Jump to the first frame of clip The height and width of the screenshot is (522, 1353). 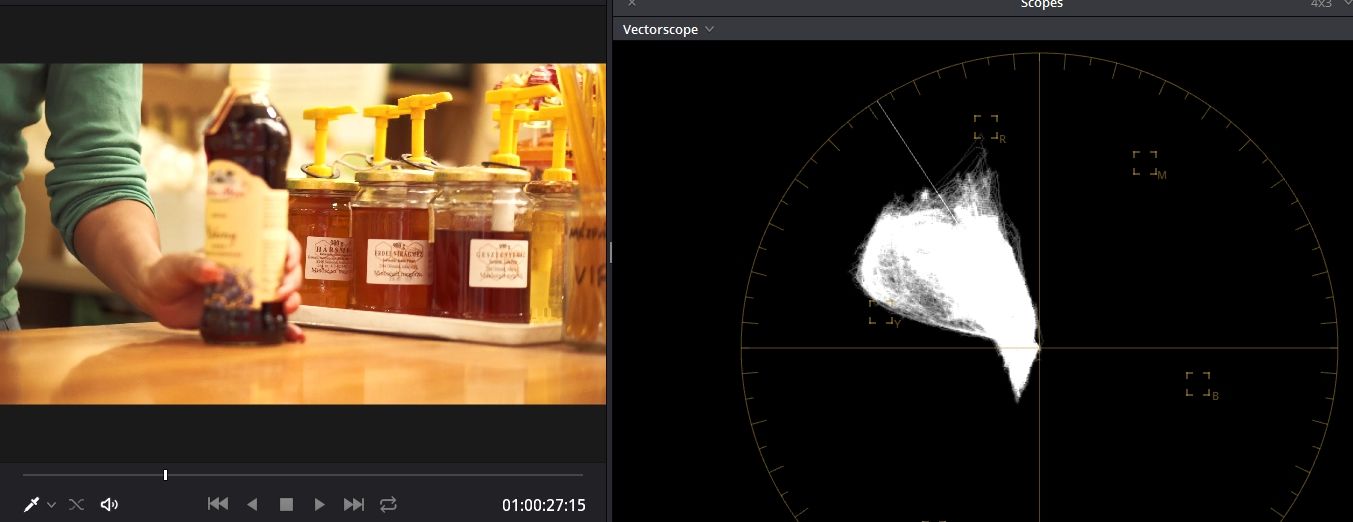pos(218,505)
